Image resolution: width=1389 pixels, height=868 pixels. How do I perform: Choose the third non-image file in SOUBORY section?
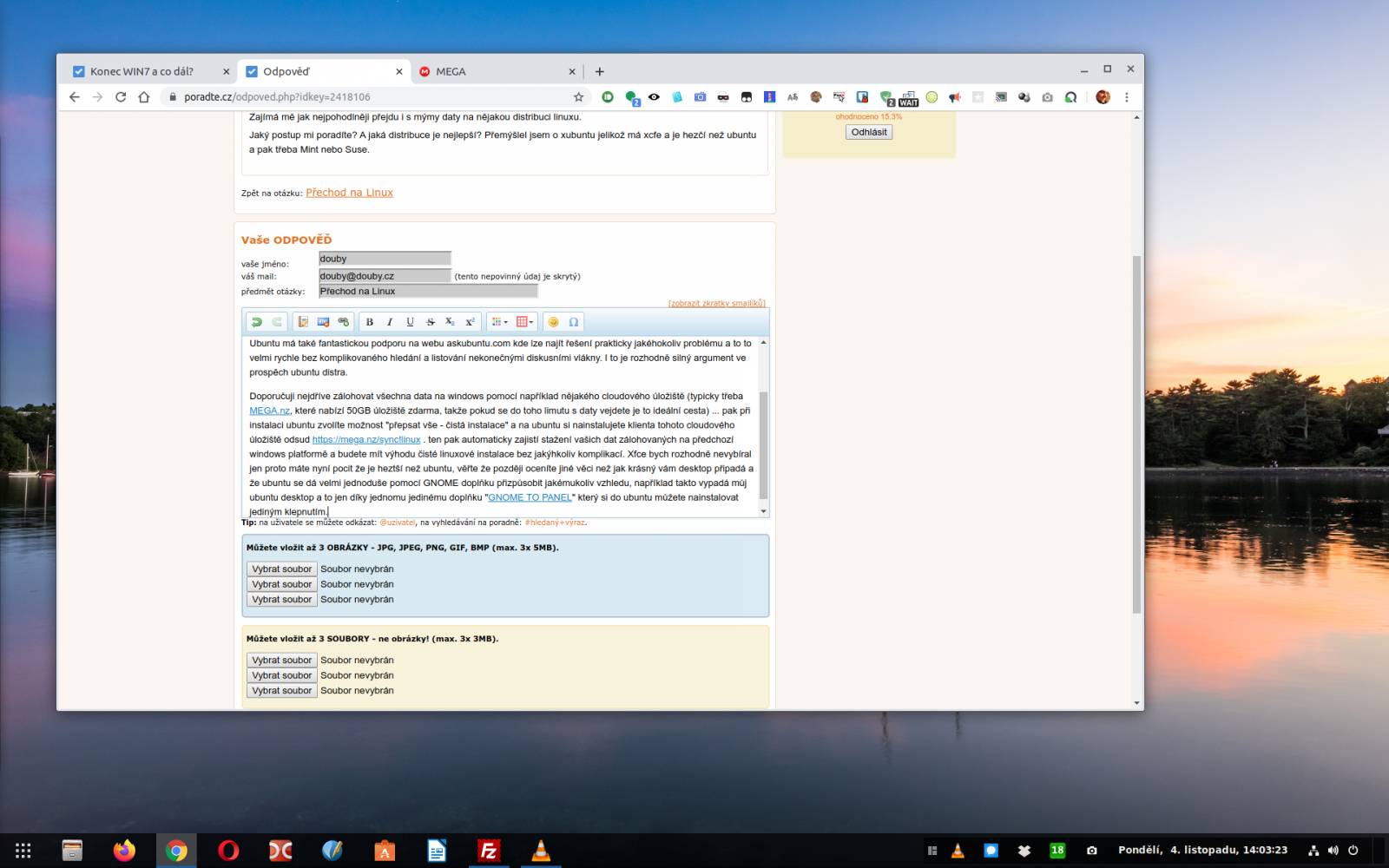(x=281, y=691)
